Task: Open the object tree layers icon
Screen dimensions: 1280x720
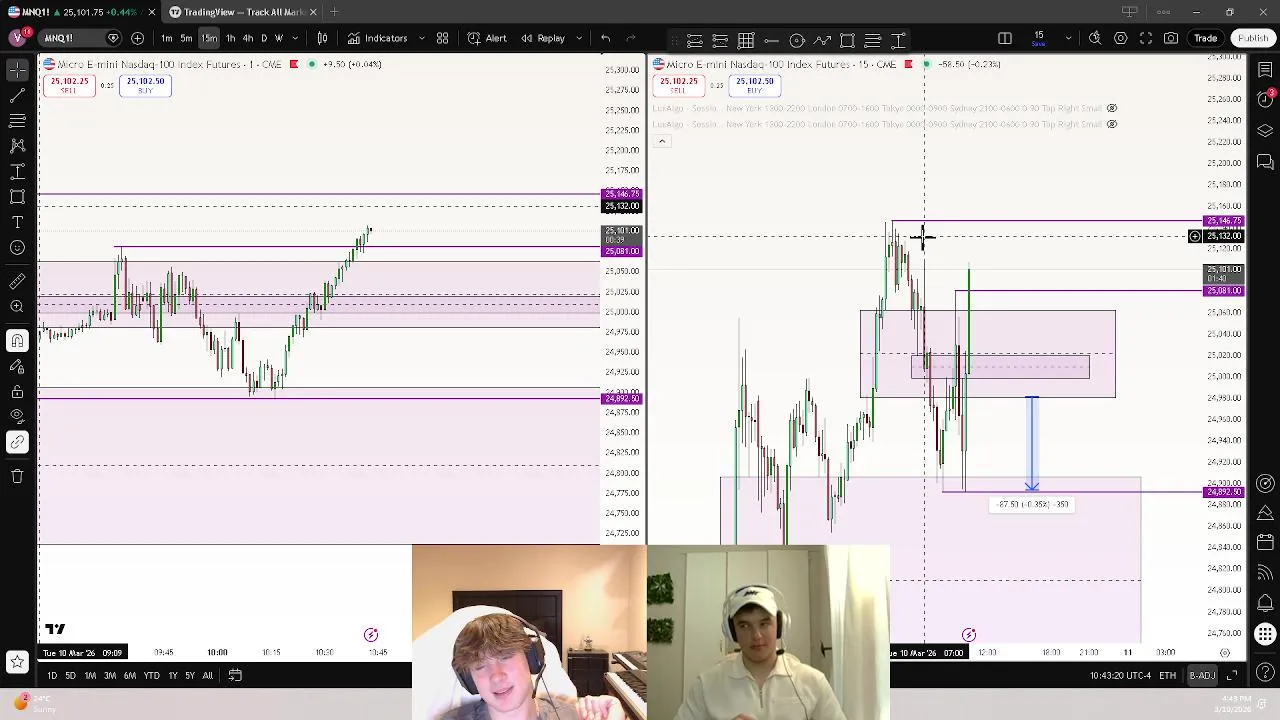Action: pos(1265,130)
